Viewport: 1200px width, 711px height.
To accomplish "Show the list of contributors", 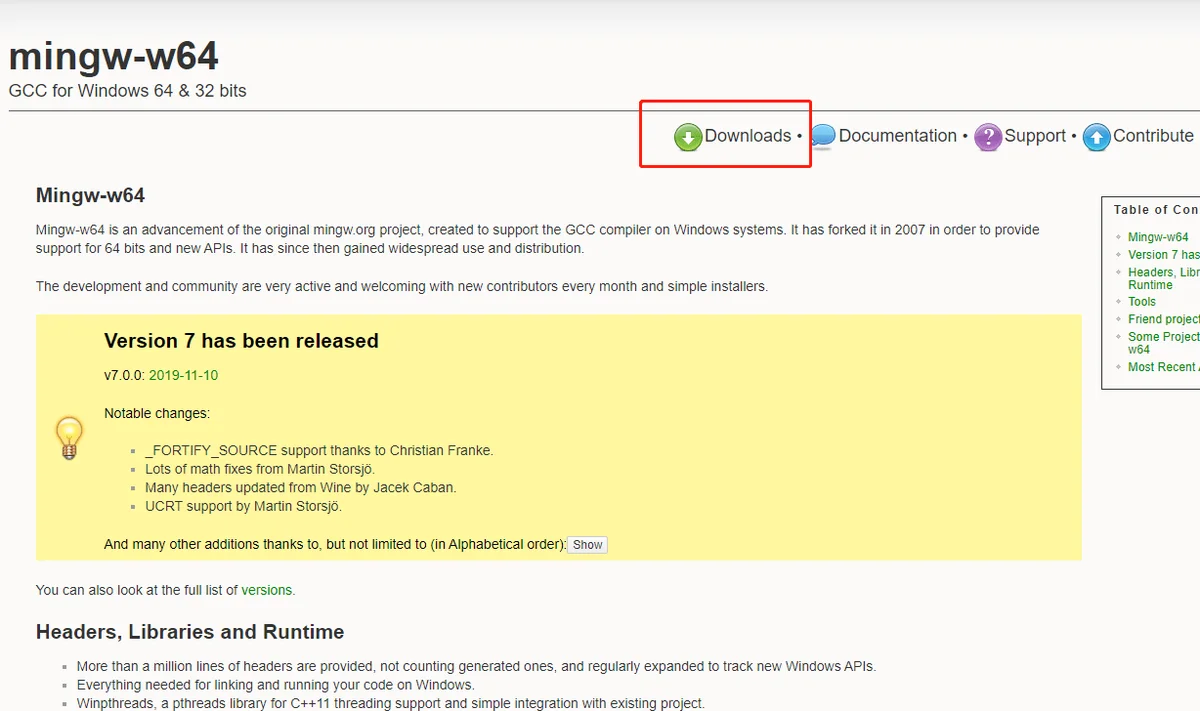I will 588,545.
